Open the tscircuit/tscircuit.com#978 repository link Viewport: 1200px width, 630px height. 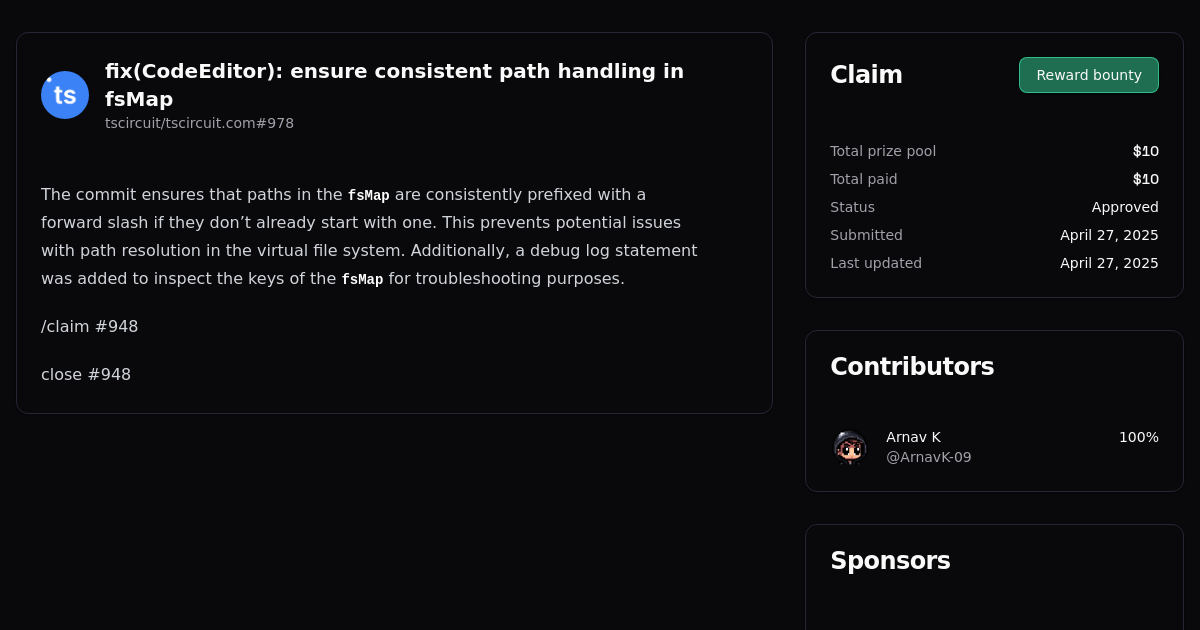coord(199,123)
